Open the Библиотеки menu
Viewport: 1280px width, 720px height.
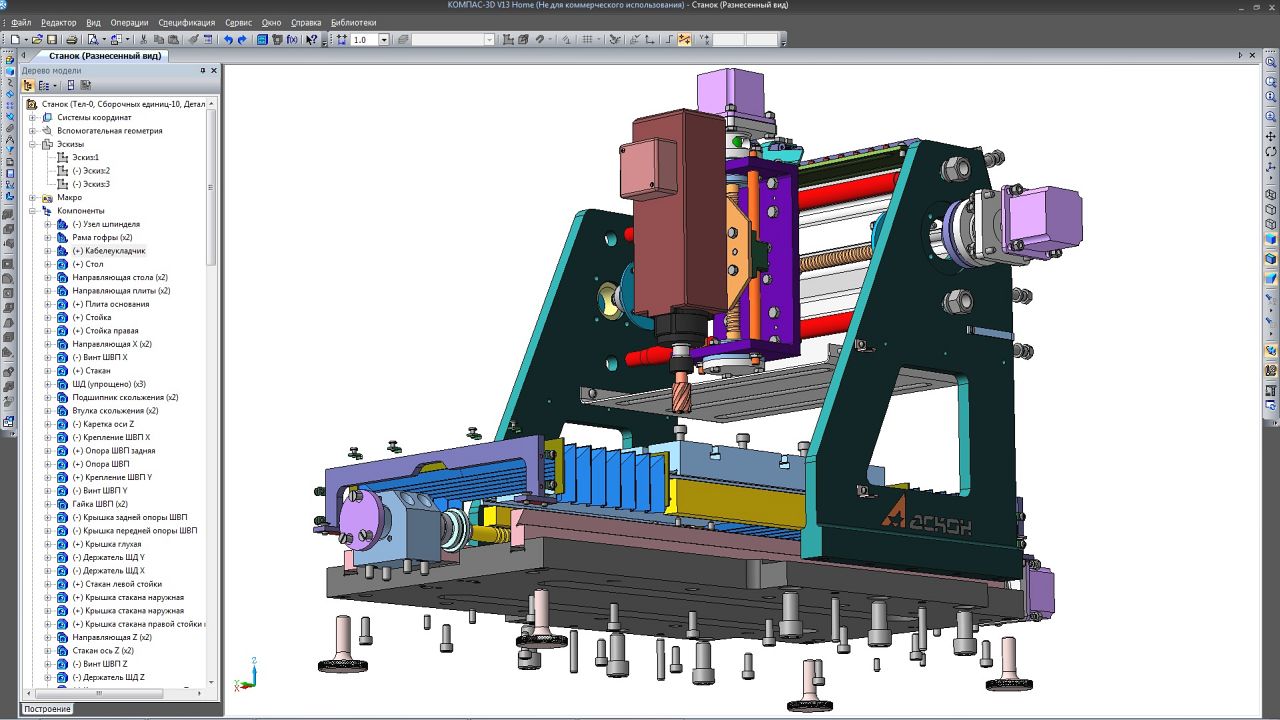click(353, 22)
